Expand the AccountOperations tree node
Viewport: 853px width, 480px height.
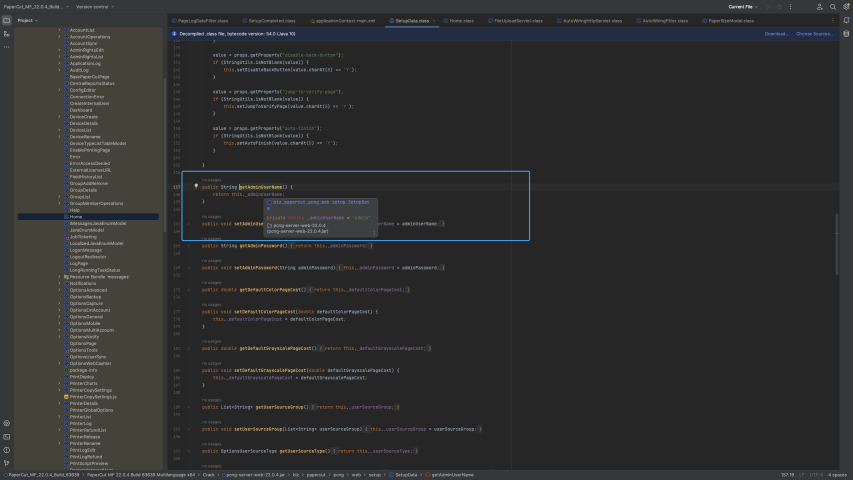[x=59, y=37]
